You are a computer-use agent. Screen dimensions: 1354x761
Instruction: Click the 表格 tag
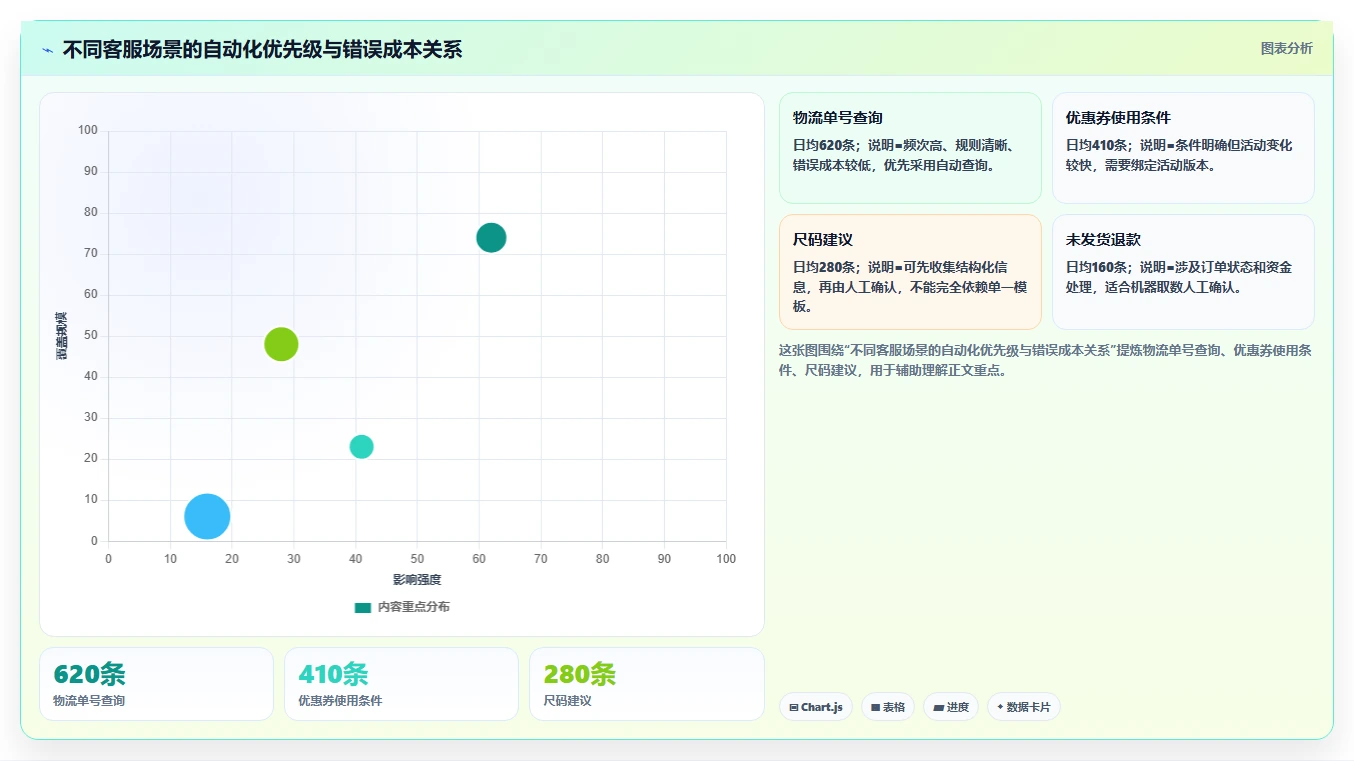pos(888,707)
